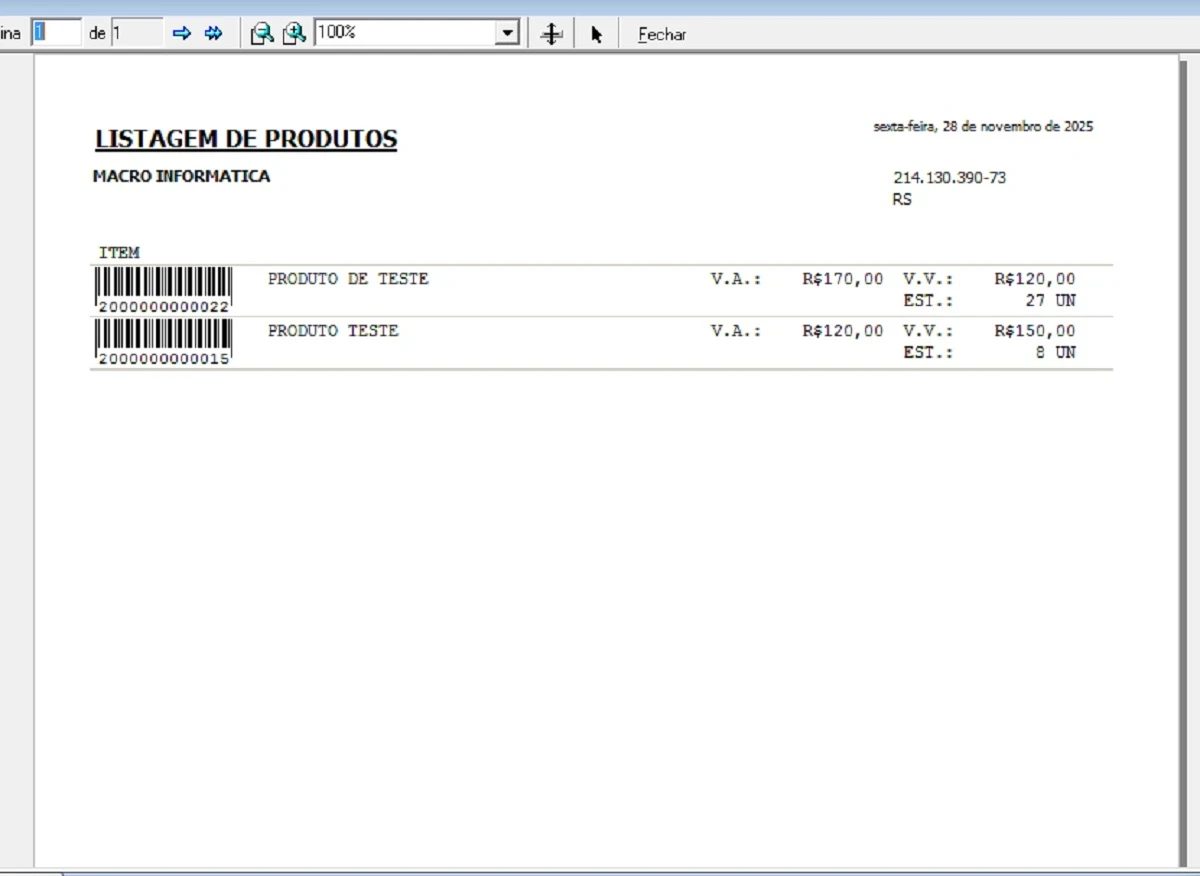Activate the arrow pointer tool
The width and height of the screenshot is (1200, 876).
597,34
